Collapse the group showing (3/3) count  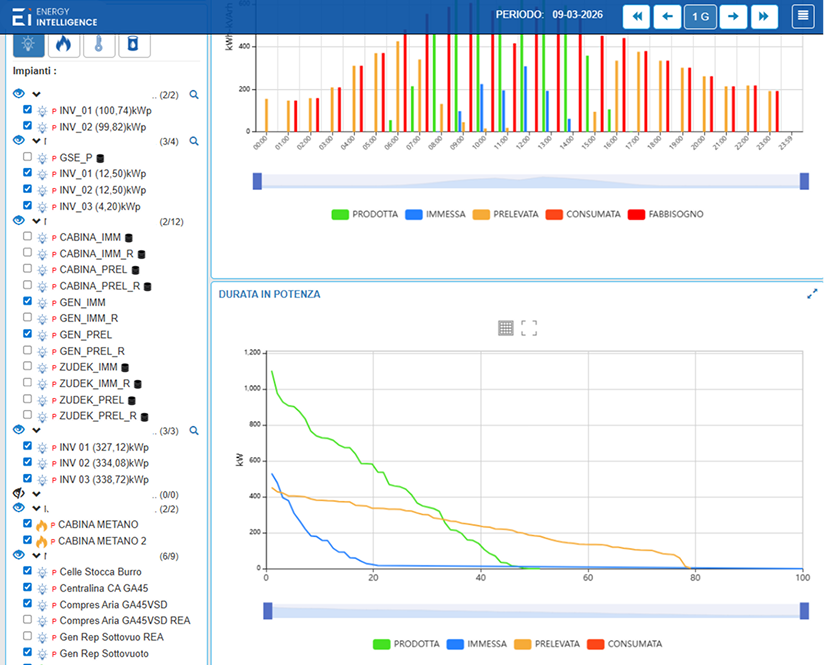click(36, 430)
